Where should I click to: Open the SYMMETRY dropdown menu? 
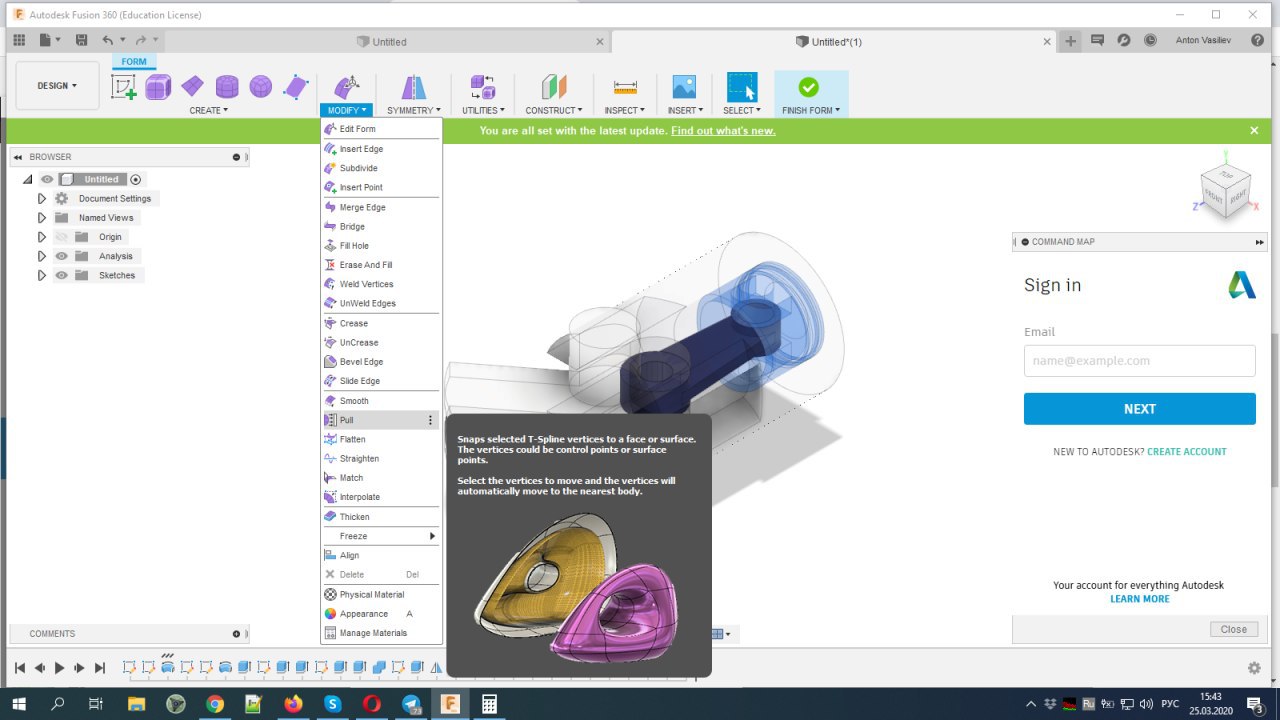(x=413, y=110)
